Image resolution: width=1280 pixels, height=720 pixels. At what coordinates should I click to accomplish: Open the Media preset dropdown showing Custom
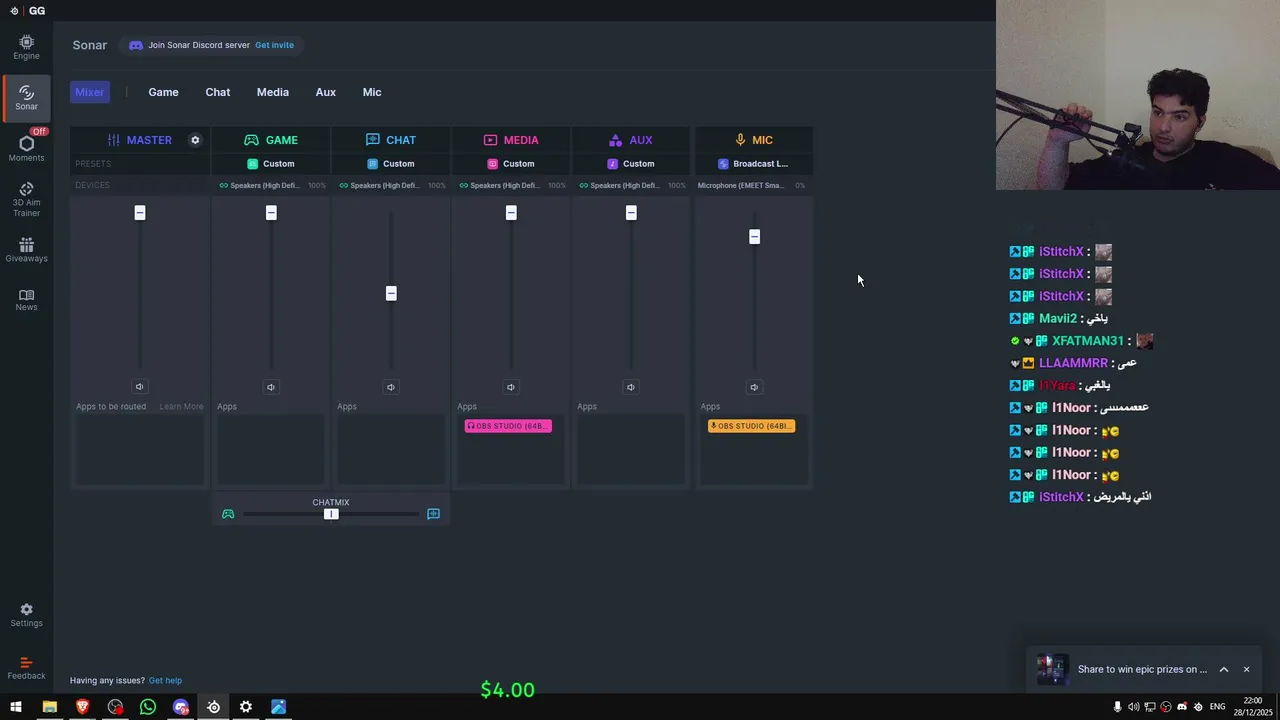coord(511,164)
